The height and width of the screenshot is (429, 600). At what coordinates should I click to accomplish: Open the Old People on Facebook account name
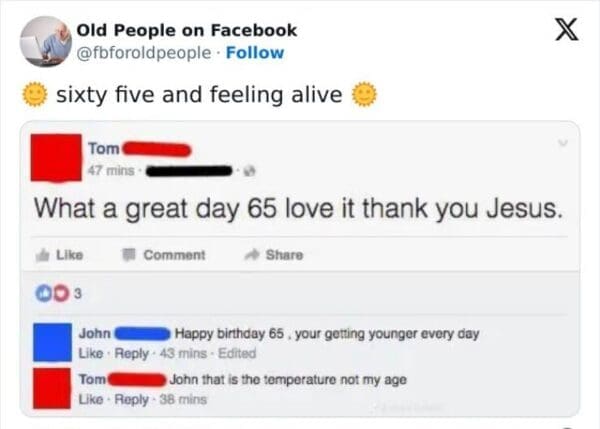click(186, 30)
